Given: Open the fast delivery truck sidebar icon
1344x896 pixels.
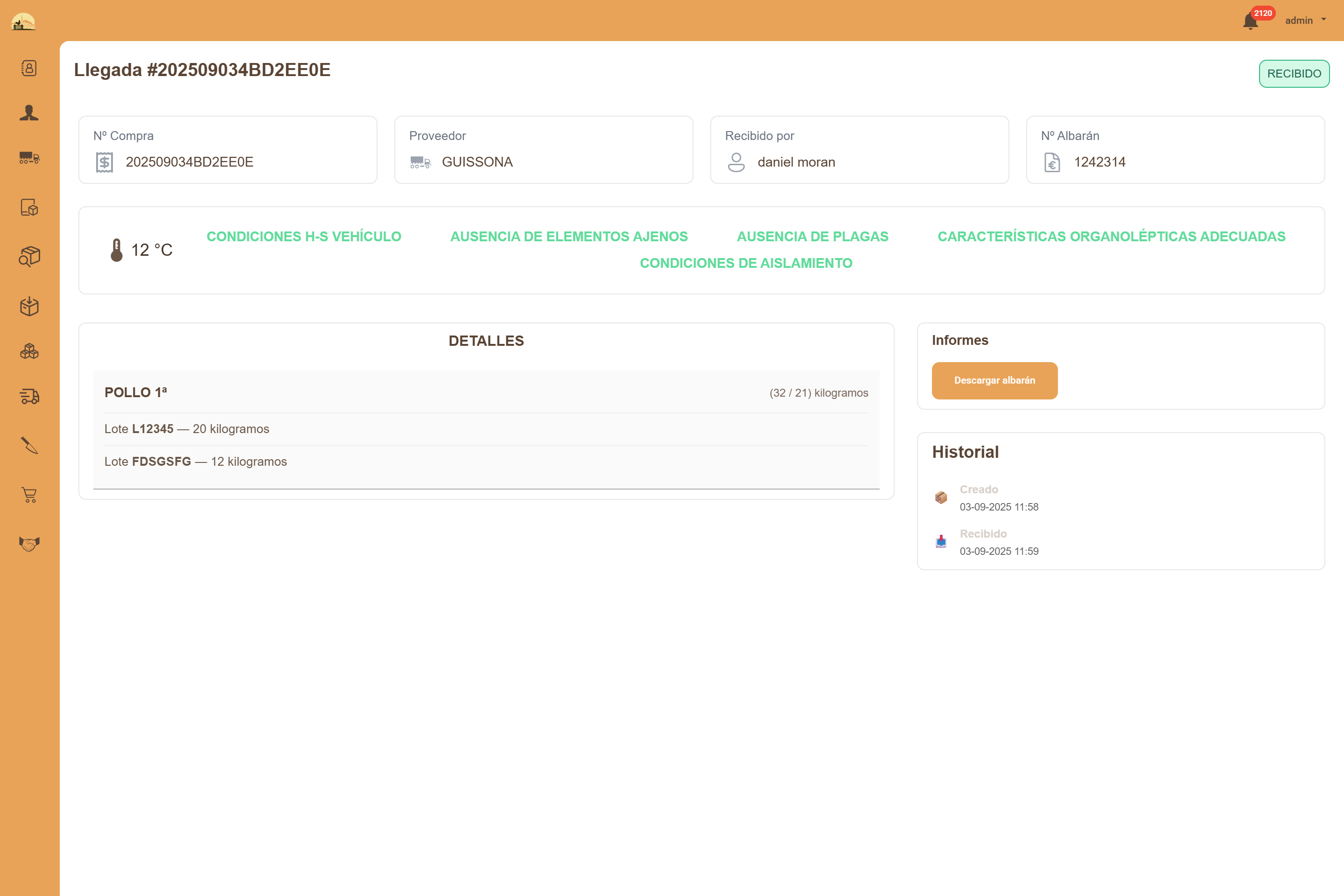Looking at the screenshot, I should pos(29,396).
